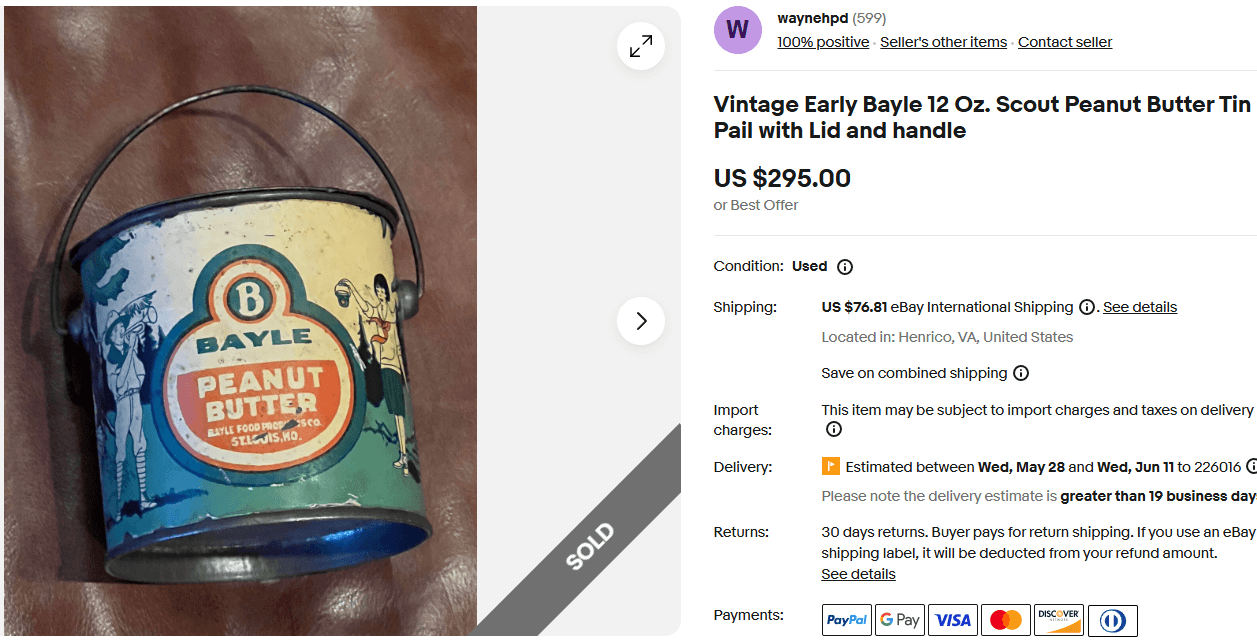Show the next product photo
1257x643 pixels.
coord(641,321)
